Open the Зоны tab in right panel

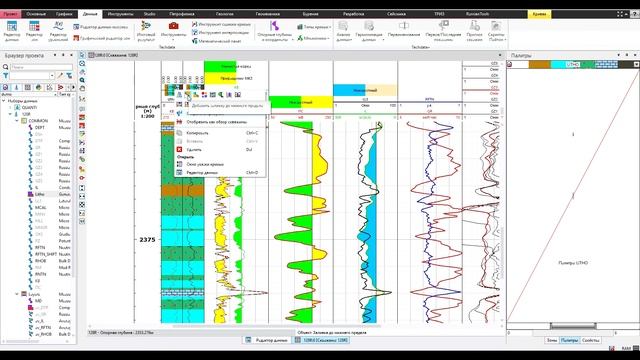coord(551,340)
